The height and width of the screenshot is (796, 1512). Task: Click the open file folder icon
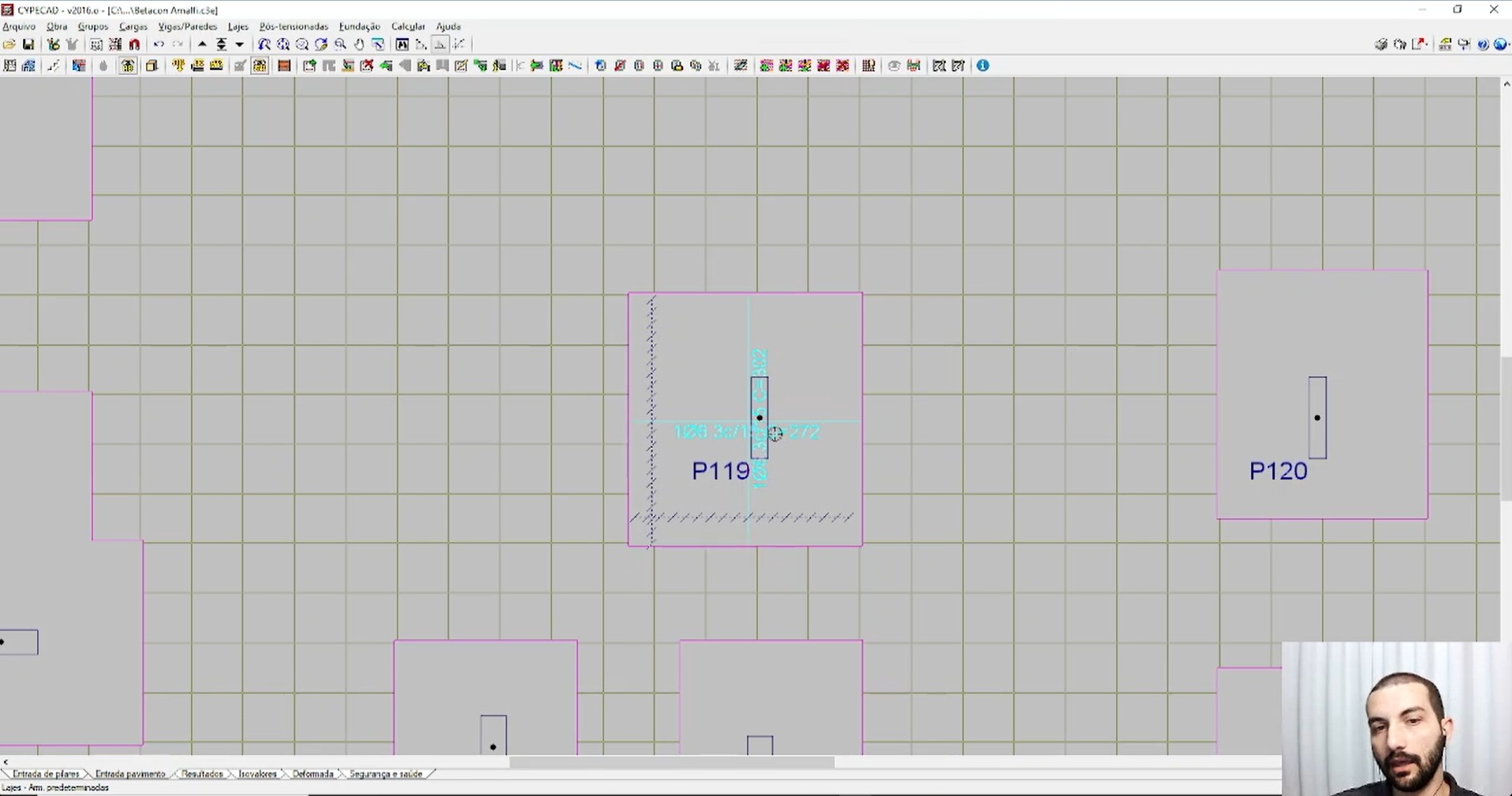click(9, 45)
